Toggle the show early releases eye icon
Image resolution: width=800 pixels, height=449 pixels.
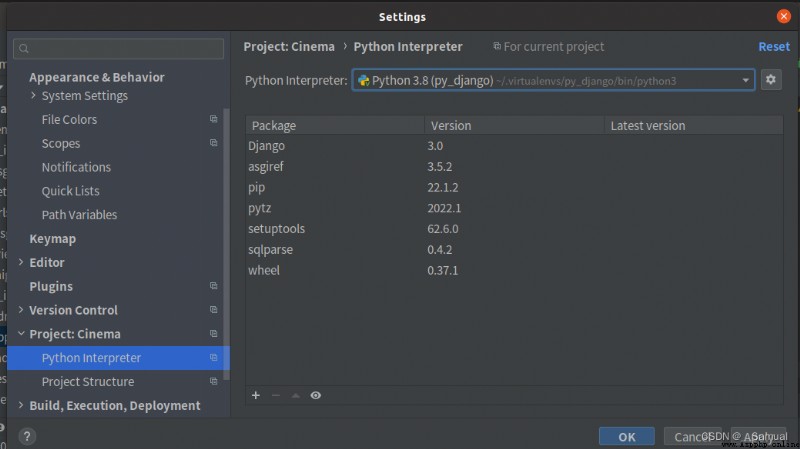pos(316,395)
